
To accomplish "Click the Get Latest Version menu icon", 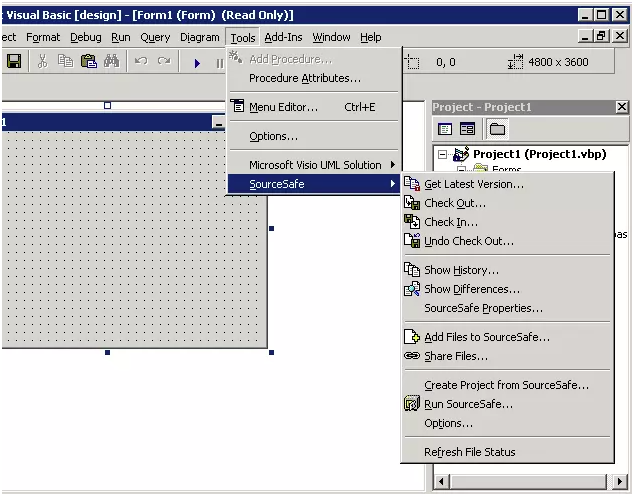I will 412,184.
